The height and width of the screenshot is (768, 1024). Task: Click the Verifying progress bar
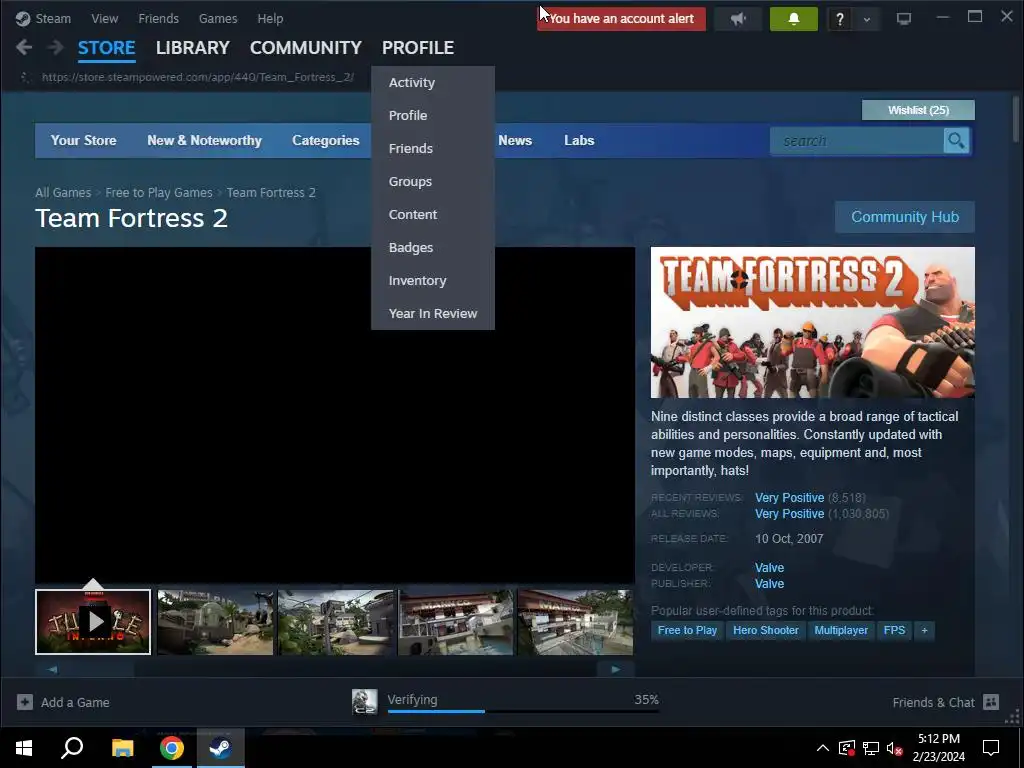point(523,711)
